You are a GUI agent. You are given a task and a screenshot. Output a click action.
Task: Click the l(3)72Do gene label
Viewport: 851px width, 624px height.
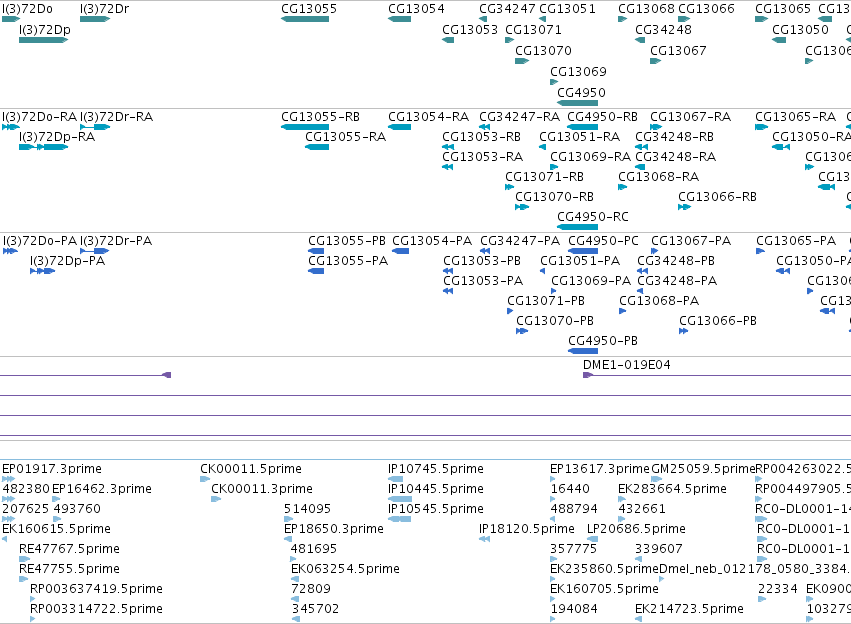click(x=27, y=9)
